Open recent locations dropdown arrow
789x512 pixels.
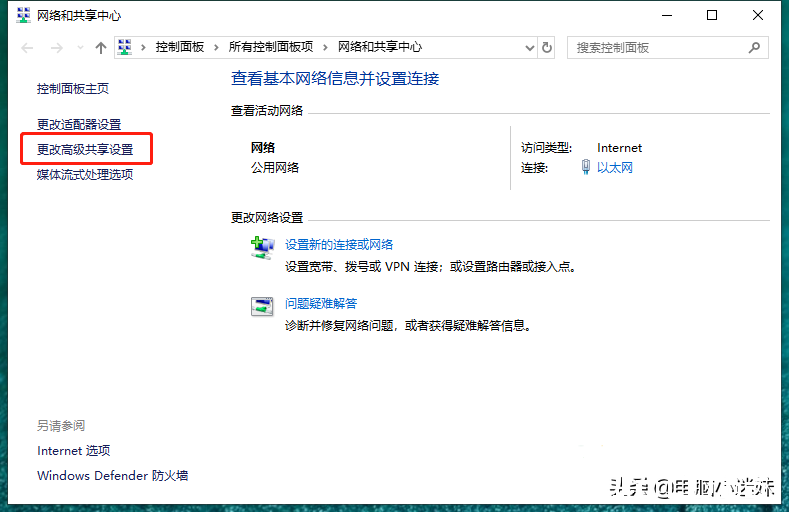80,48
